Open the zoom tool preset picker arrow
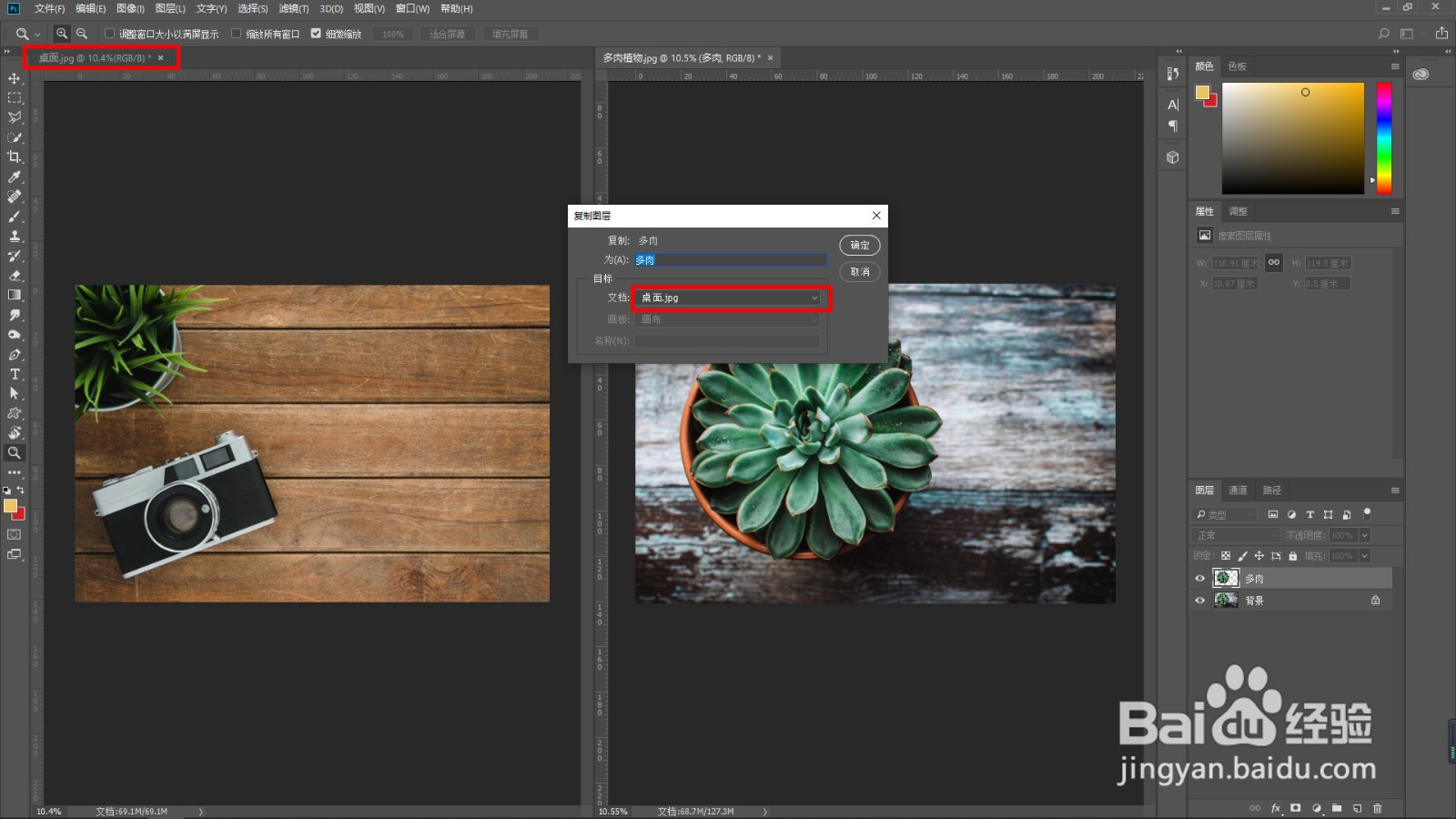 point(37,35)
